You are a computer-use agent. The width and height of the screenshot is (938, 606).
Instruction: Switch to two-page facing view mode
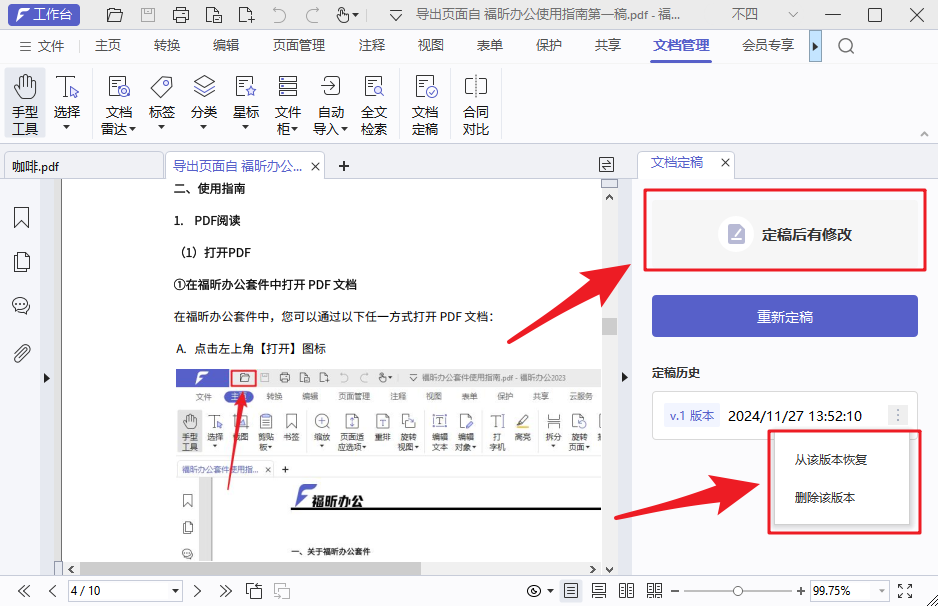click(626, 590)
